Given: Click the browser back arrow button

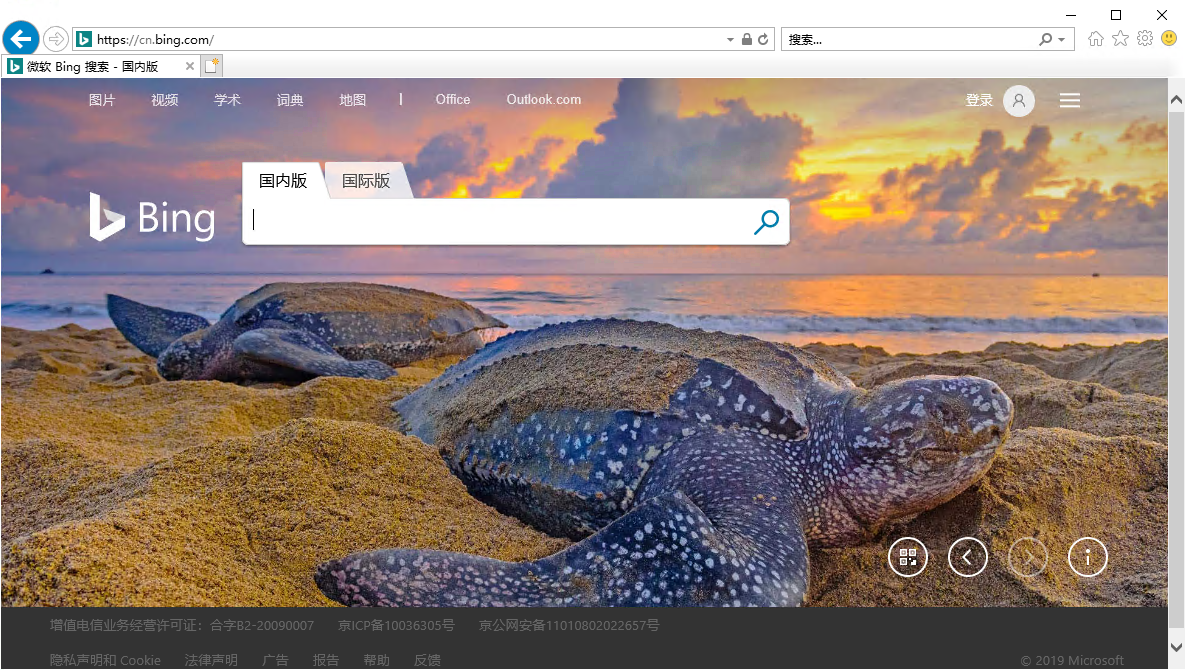Looking at the screenshot, I should 21,39.
